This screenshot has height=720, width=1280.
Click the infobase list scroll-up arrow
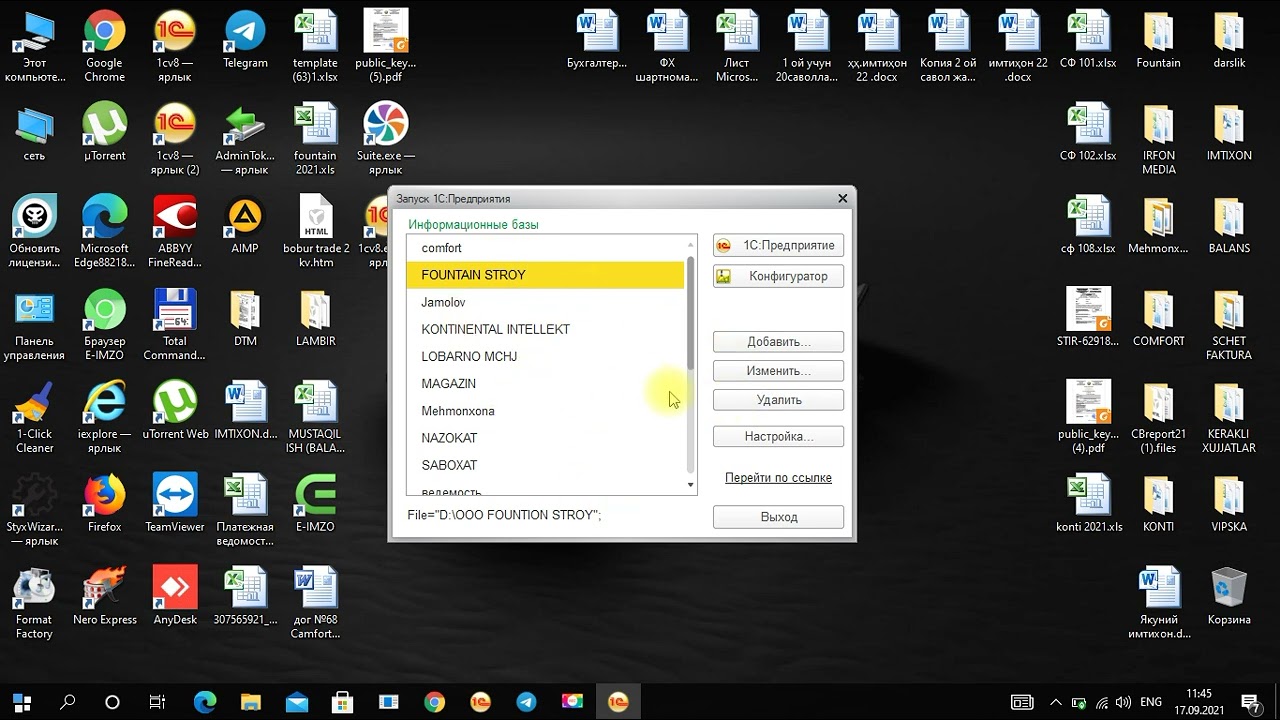(x=690, y=244)
